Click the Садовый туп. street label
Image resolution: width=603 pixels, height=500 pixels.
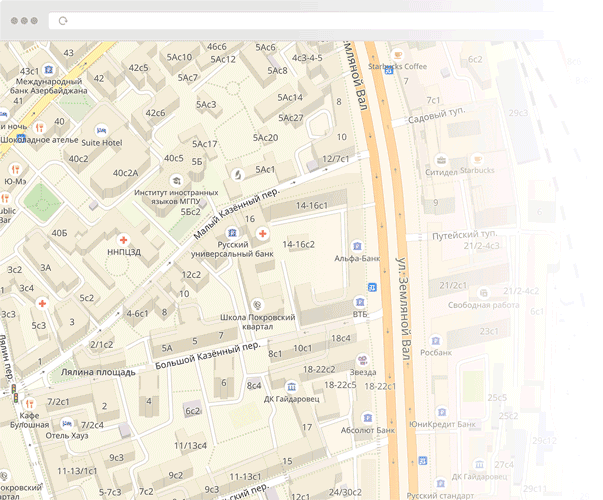(436, 115)
